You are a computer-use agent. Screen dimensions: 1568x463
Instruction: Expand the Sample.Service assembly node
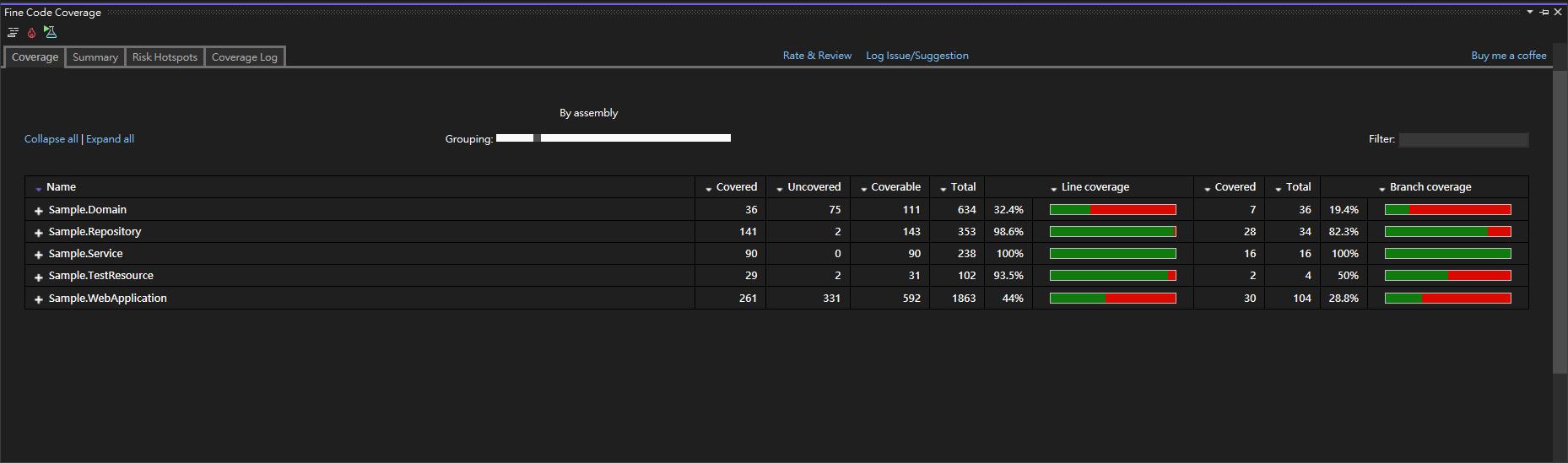(39, 255)
